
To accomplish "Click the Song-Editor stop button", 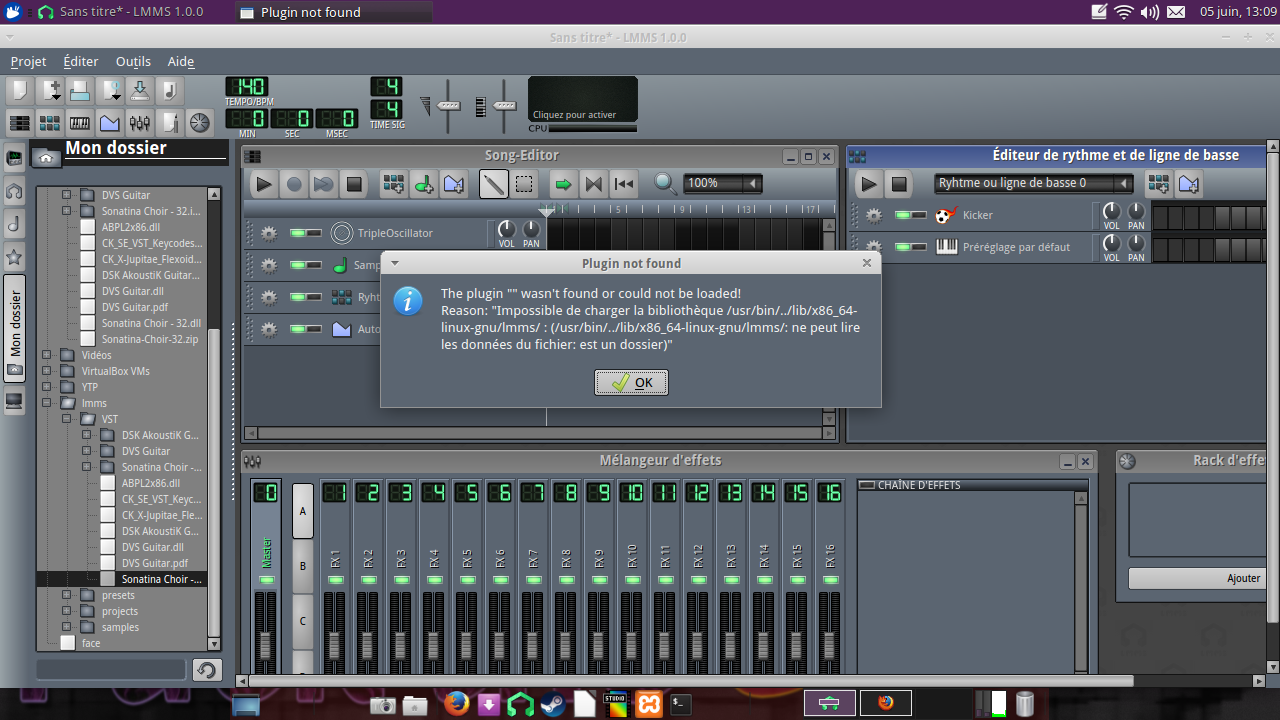I will coord(354,183).
